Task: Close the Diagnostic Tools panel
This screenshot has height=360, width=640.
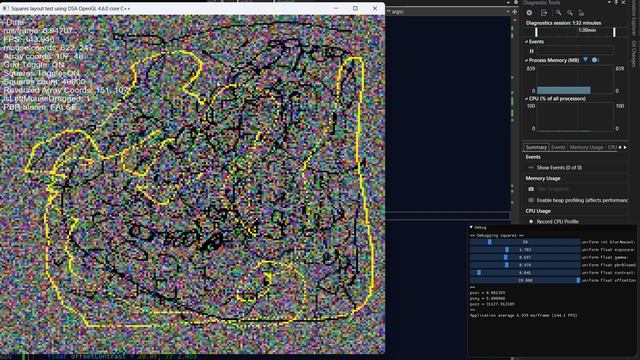Action: pyautogui.click(x=623, y=2)
